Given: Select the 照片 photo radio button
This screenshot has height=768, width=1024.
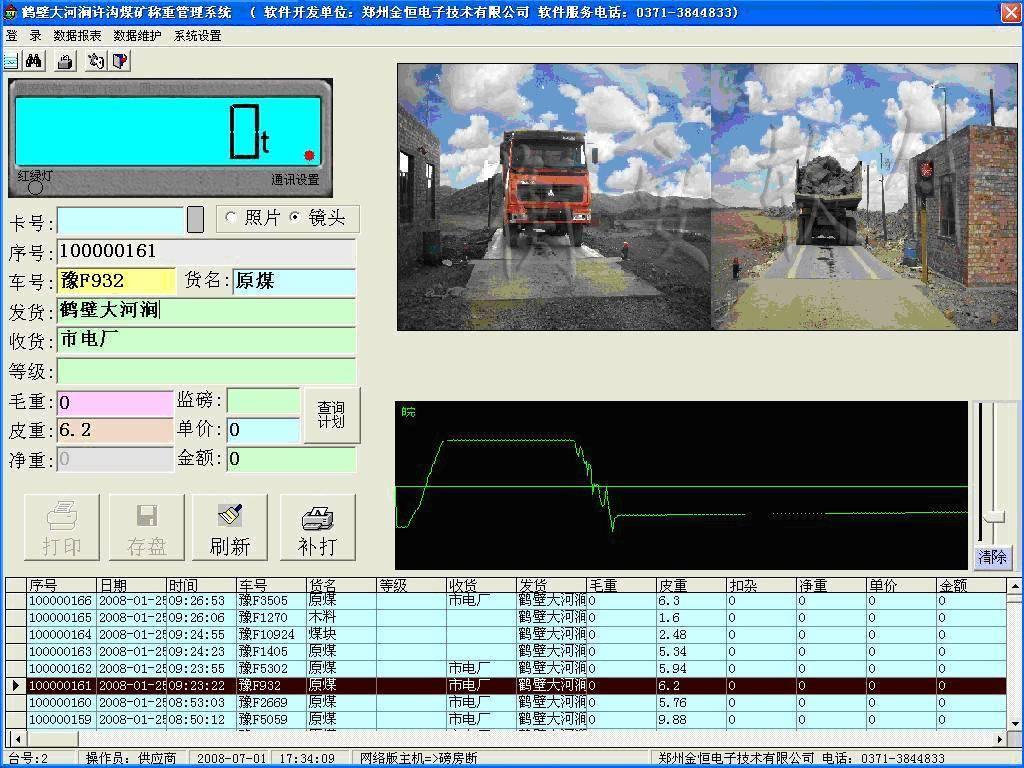Looking at the screenshot, I should click(231, 217).
